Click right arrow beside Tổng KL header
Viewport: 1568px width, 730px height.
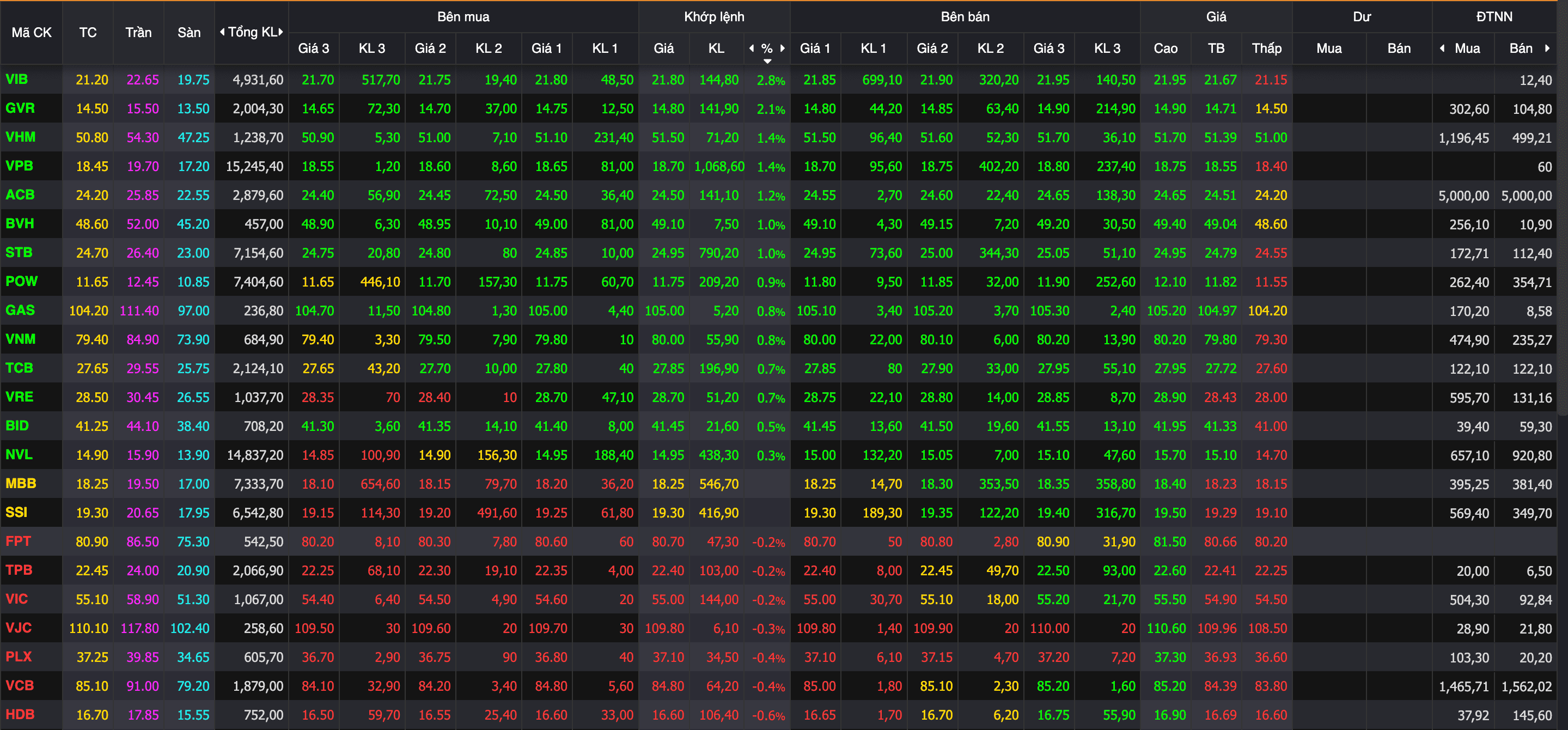point(280,32)
